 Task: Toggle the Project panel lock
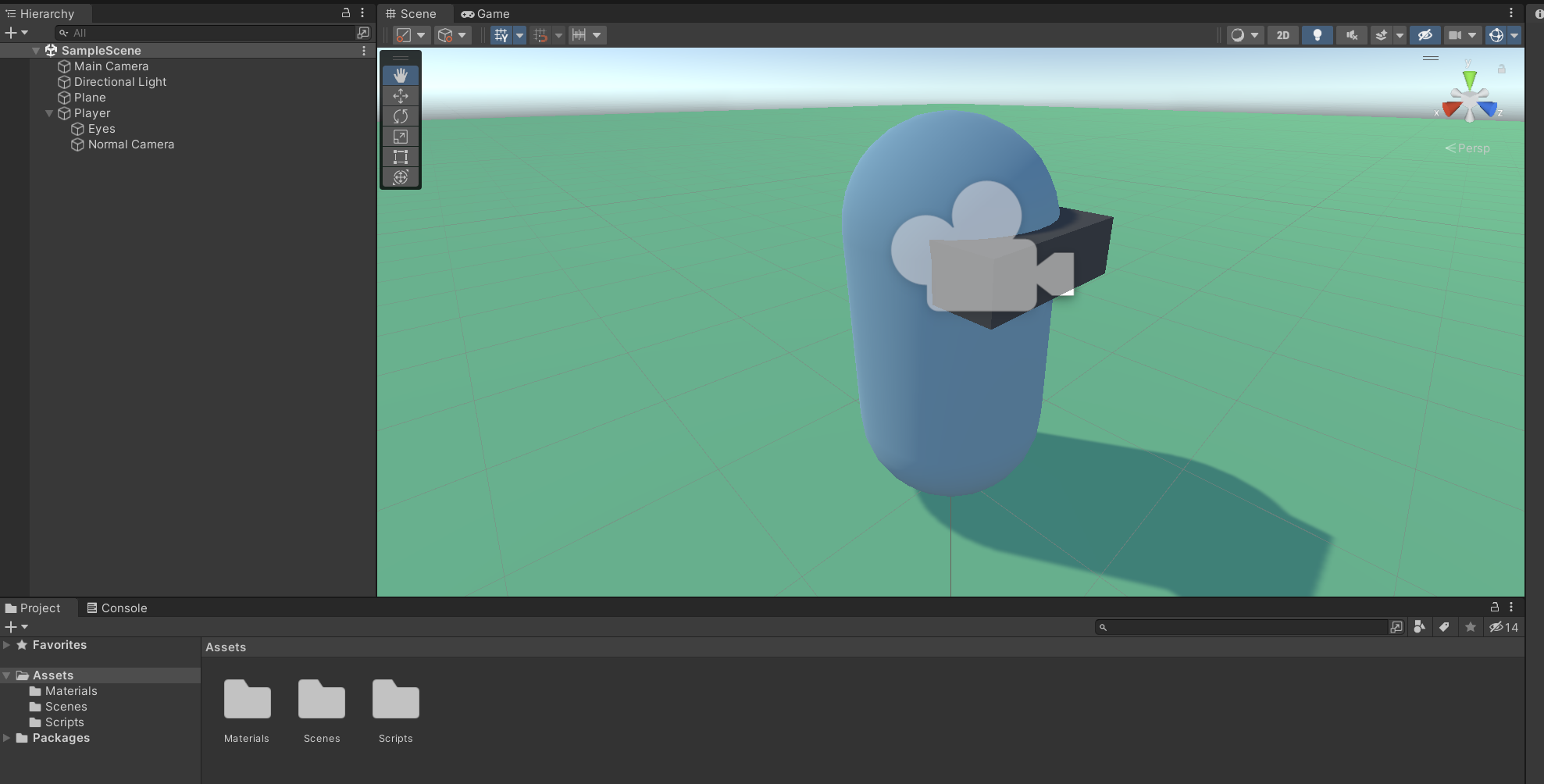[x=1495, y=607]
